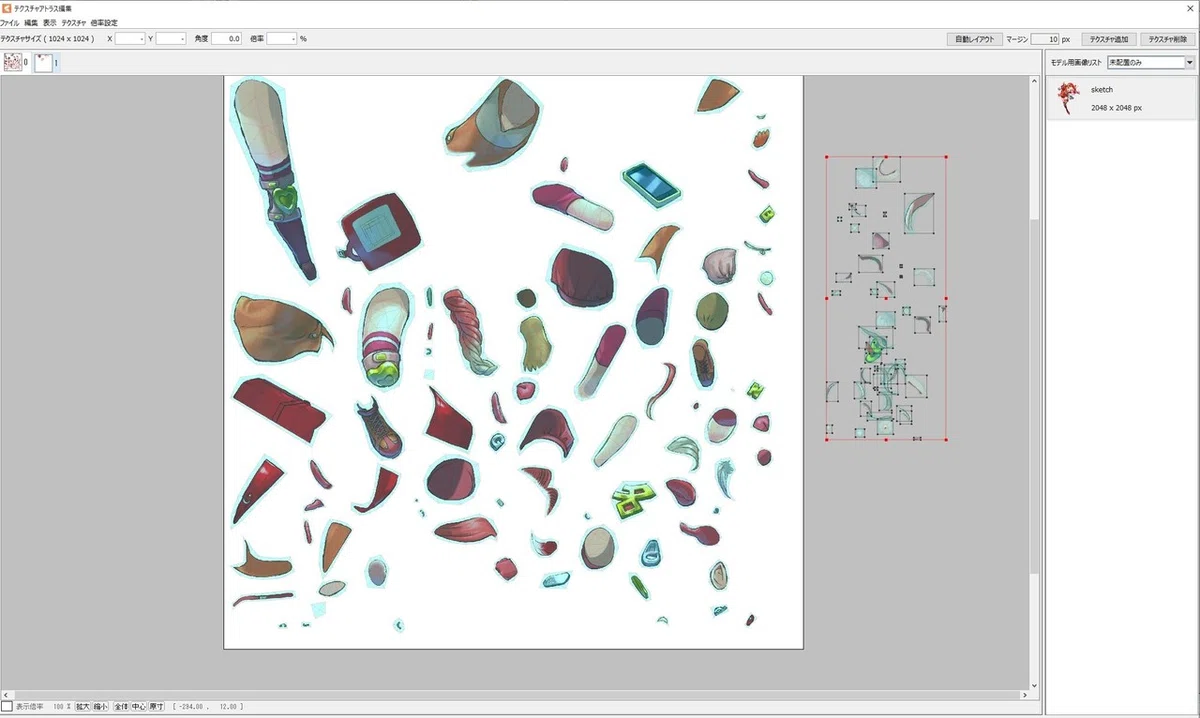Click the canvas vertical scrollbar up arrow
The image size is (1200, 718).
coord(1034,81)
